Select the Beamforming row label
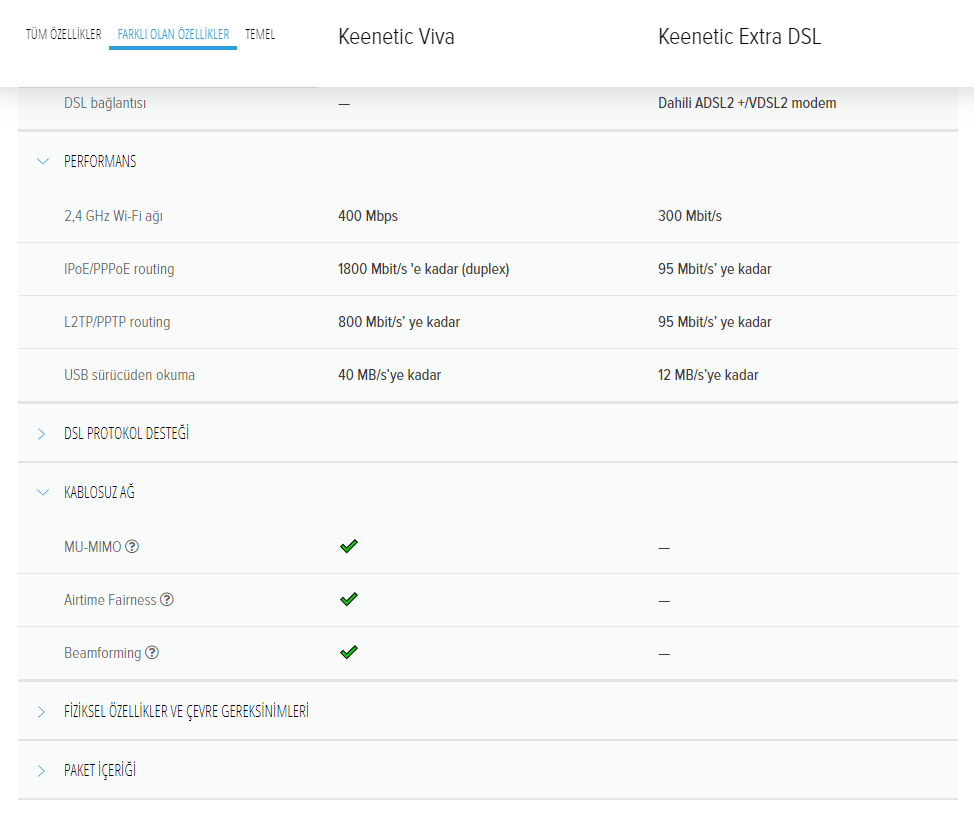This screenshot has width=974, height=821. tap(102, 653)
